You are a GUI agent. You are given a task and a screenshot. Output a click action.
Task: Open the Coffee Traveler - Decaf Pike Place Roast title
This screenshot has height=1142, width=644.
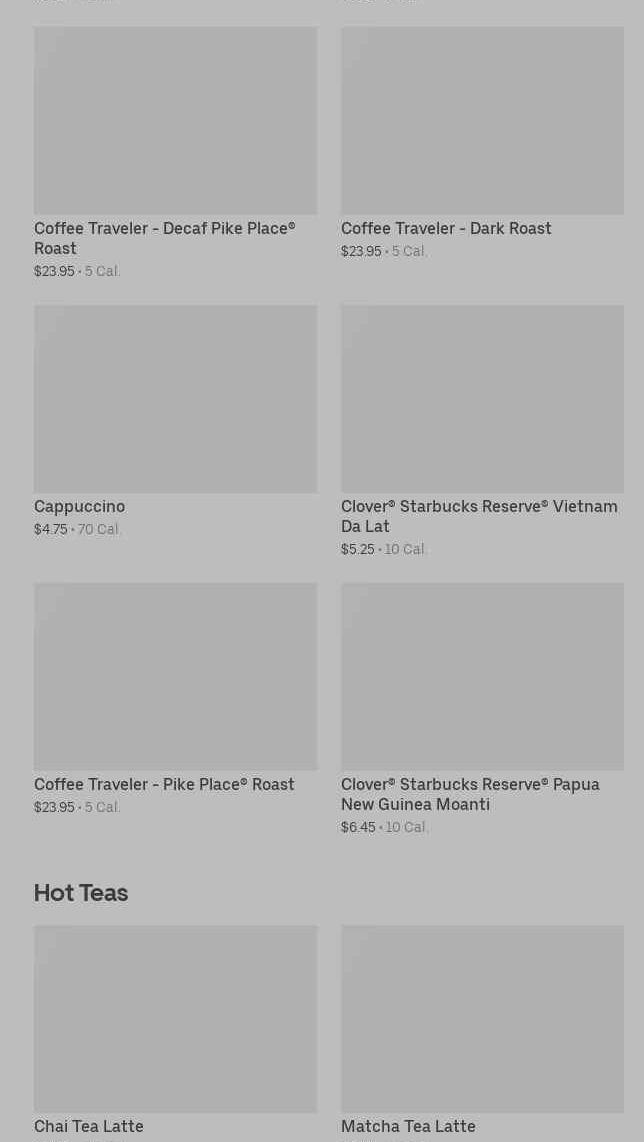point(164,238)
